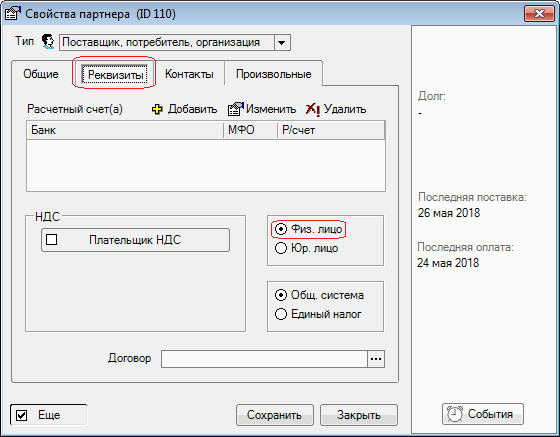Enable the Плательщик НДС checkbox
The height and width of the screenshot is (437, 560).
(51, 240)
